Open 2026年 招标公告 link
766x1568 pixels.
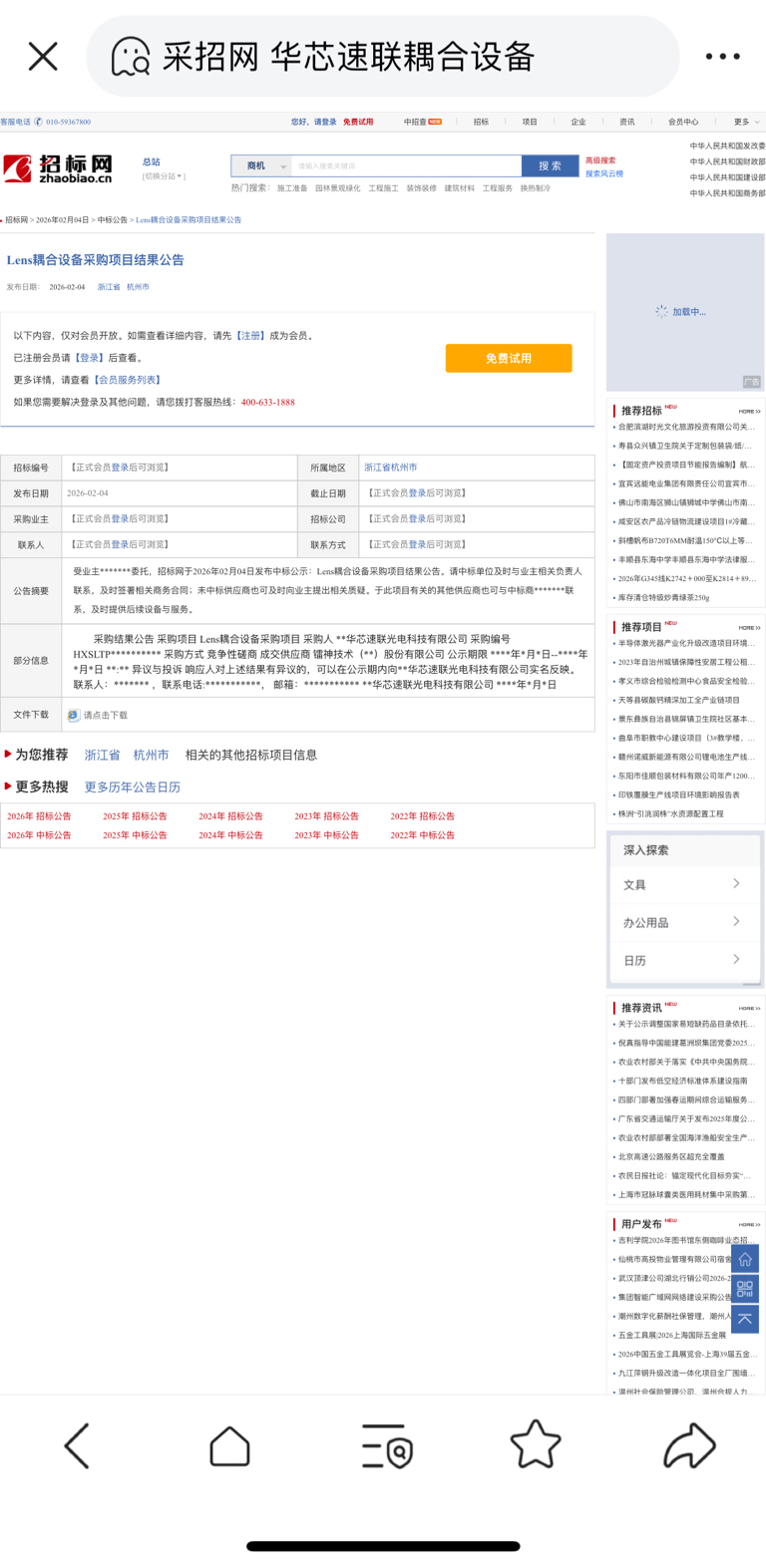click(x=39, y=816)
